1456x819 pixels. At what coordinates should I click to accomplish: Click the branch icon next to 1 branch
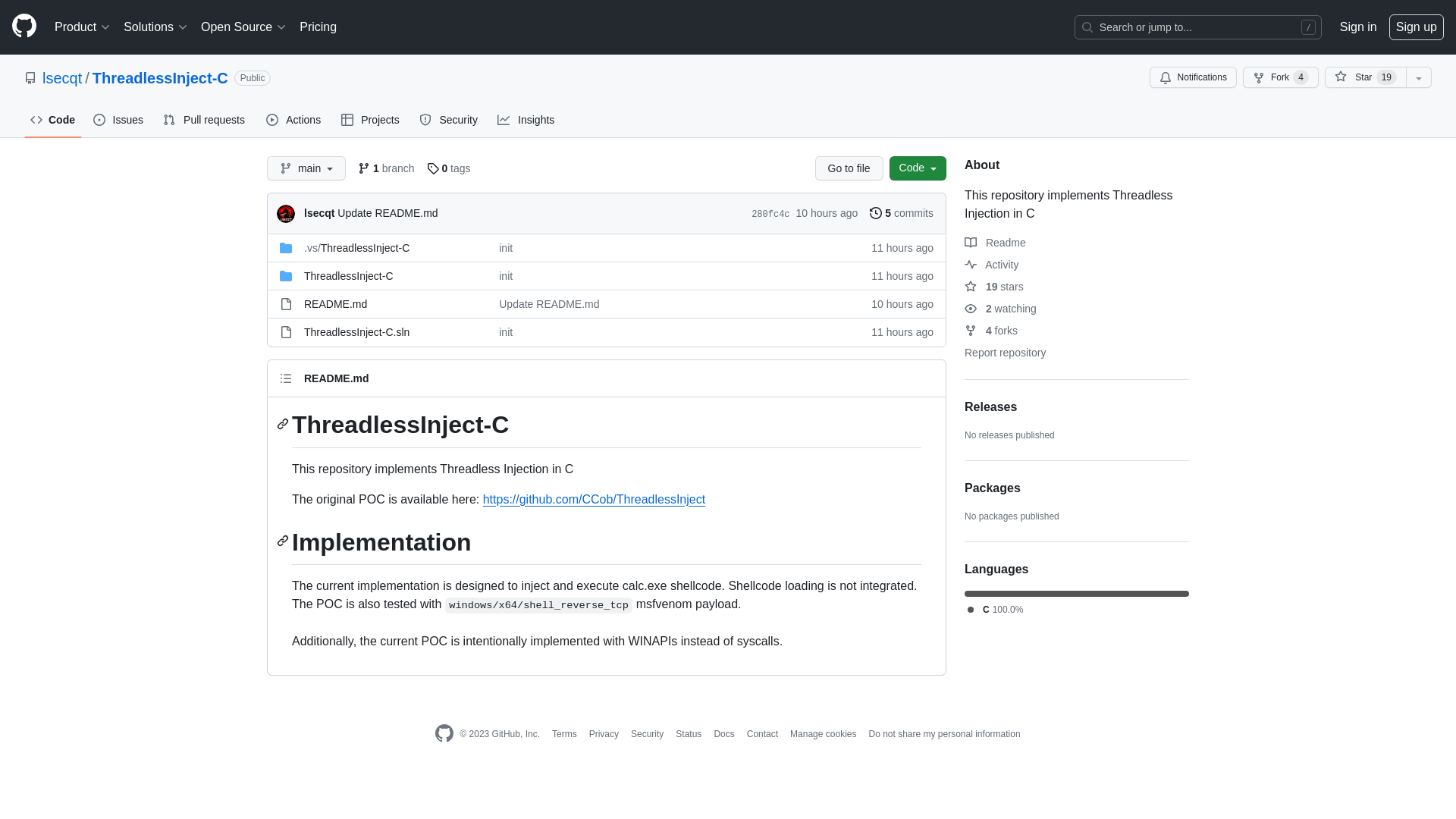[x=364, y=168]
